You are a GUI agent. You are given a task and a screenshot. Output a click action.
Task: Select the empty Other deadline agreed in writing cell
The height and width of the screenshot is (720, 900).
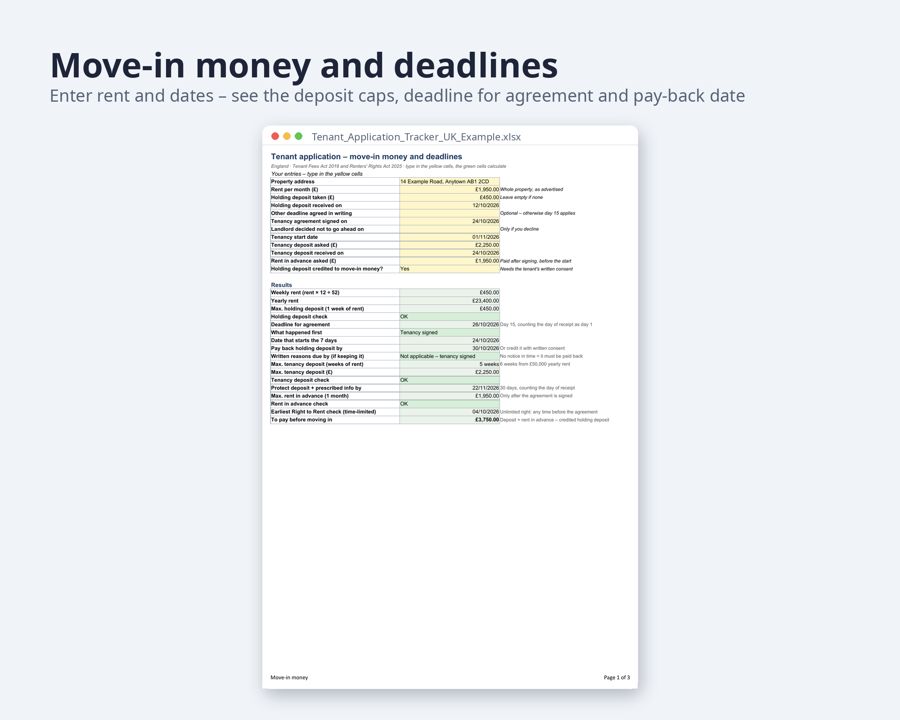coord(449,213)
